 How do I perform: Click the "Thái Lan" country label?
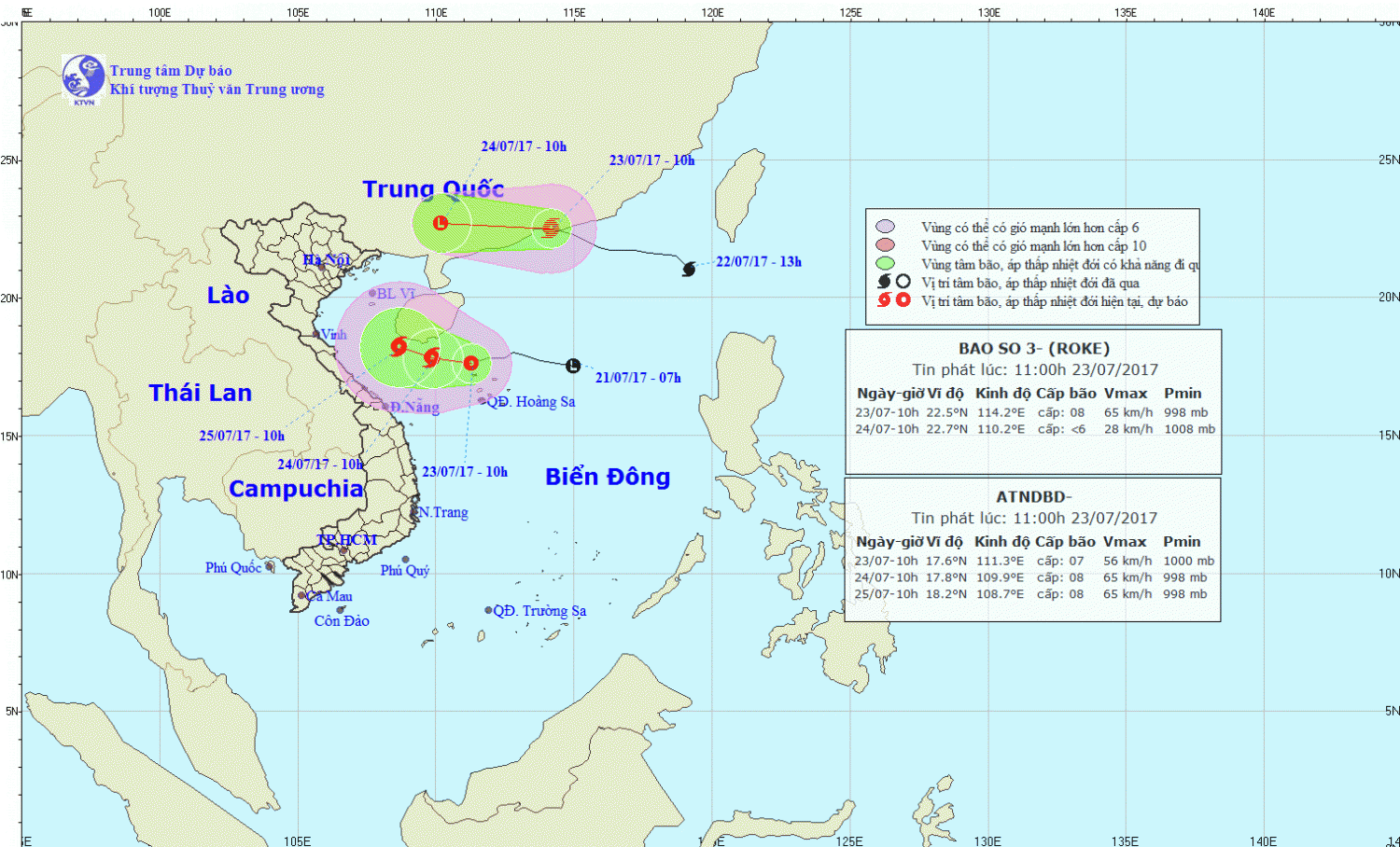point(201,393)
